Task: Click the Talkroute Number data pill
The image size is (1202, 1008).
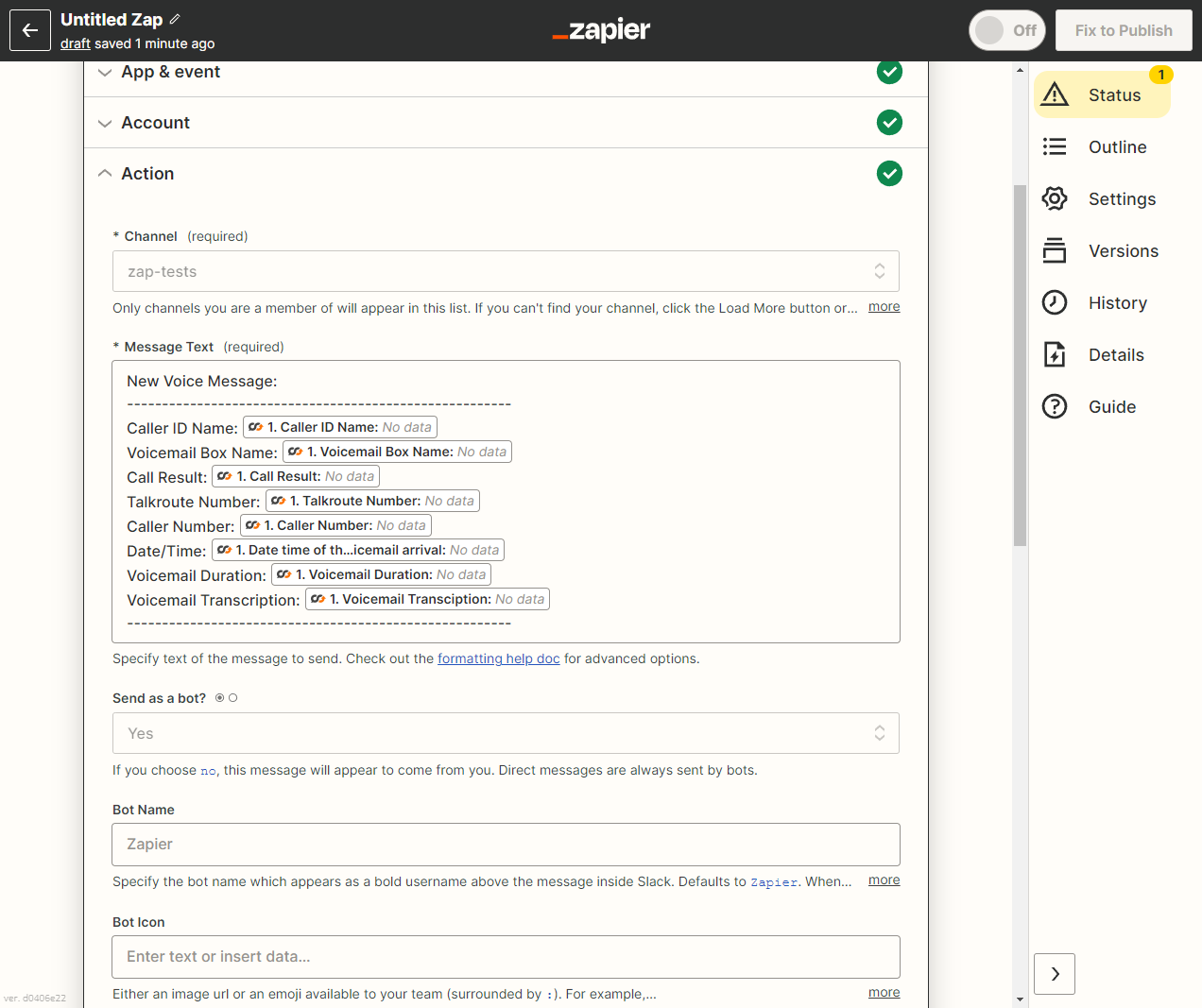Action: click(373, 501)
